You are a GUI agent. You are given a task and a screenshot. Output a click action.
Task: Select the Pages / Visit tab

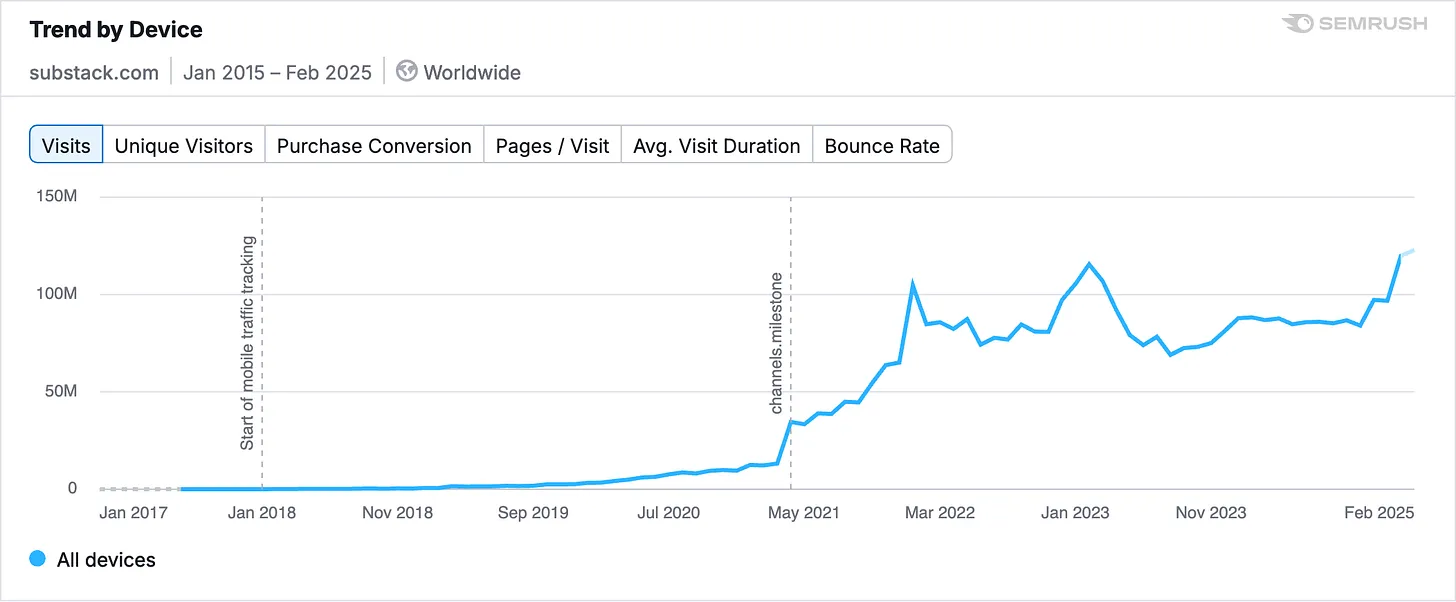pyautogui.click(x=552, y=145)
